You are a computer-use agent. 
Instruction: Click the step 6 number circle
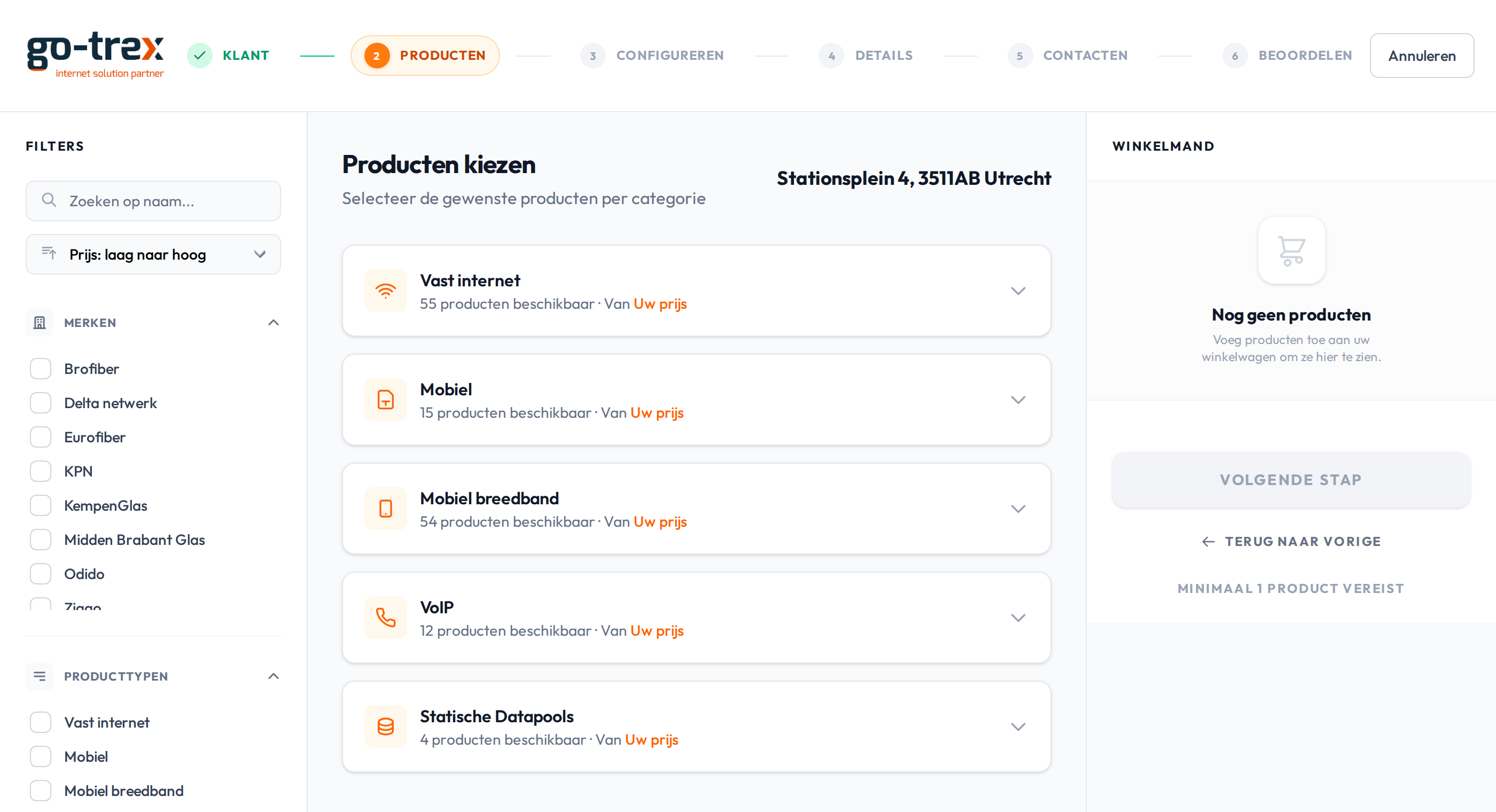coord(1235,56)
